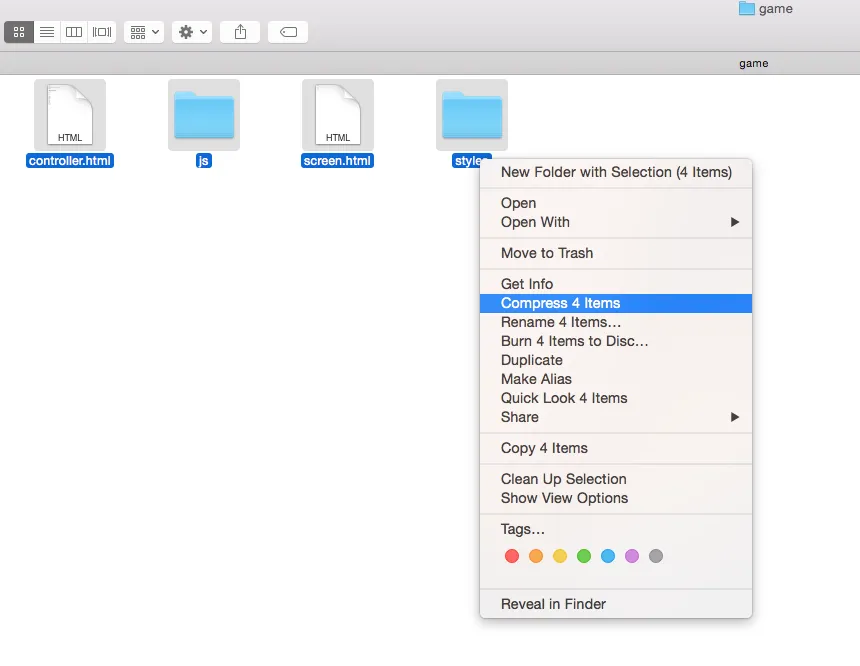Apply the gray tag color

656,556
